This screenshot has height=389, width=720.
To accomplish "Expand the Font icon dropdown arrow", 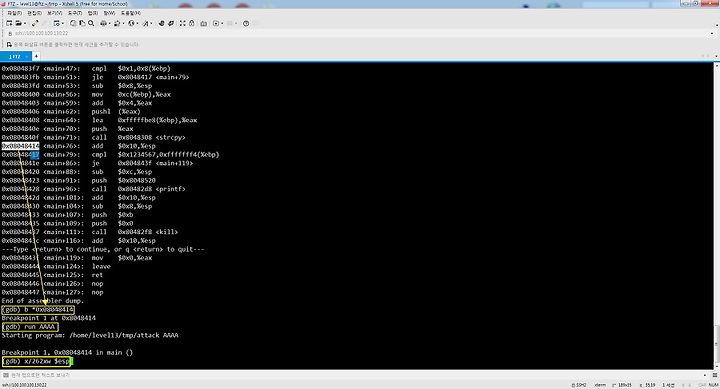I will pos(152,23).
